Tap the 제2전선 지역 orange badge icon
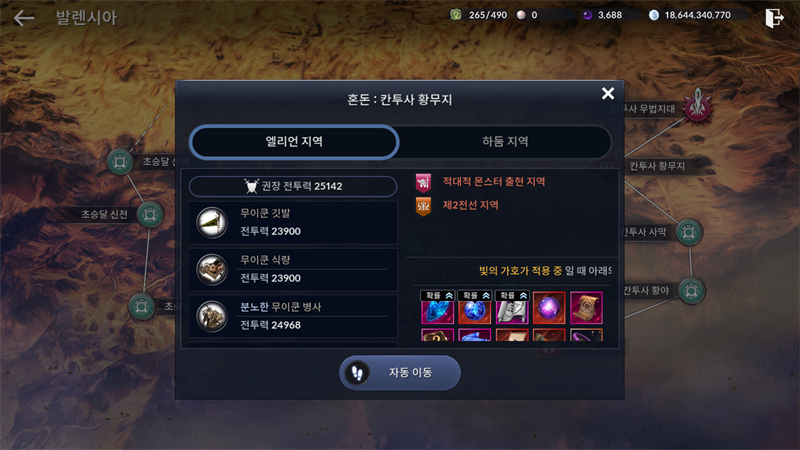 423,206
